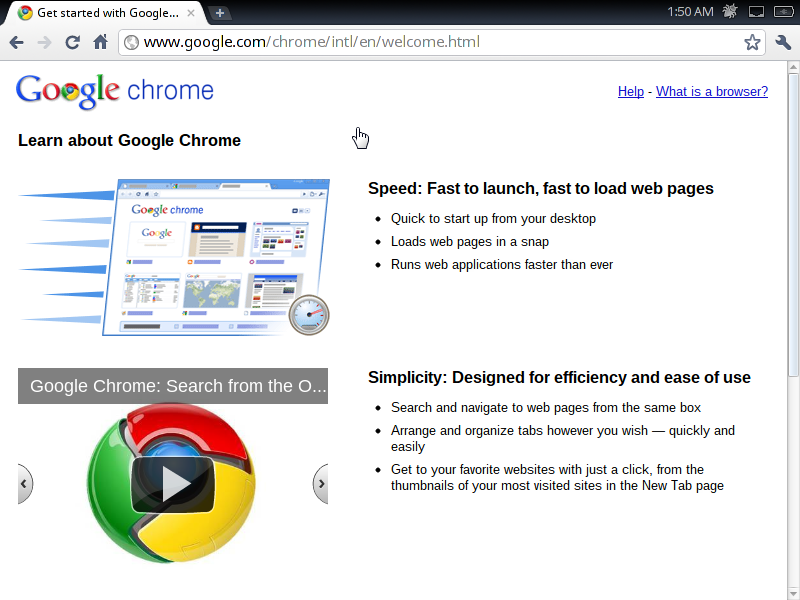Select the Get started with Google tab
Viewport: 800px width, 600px height.
point(105,13)
